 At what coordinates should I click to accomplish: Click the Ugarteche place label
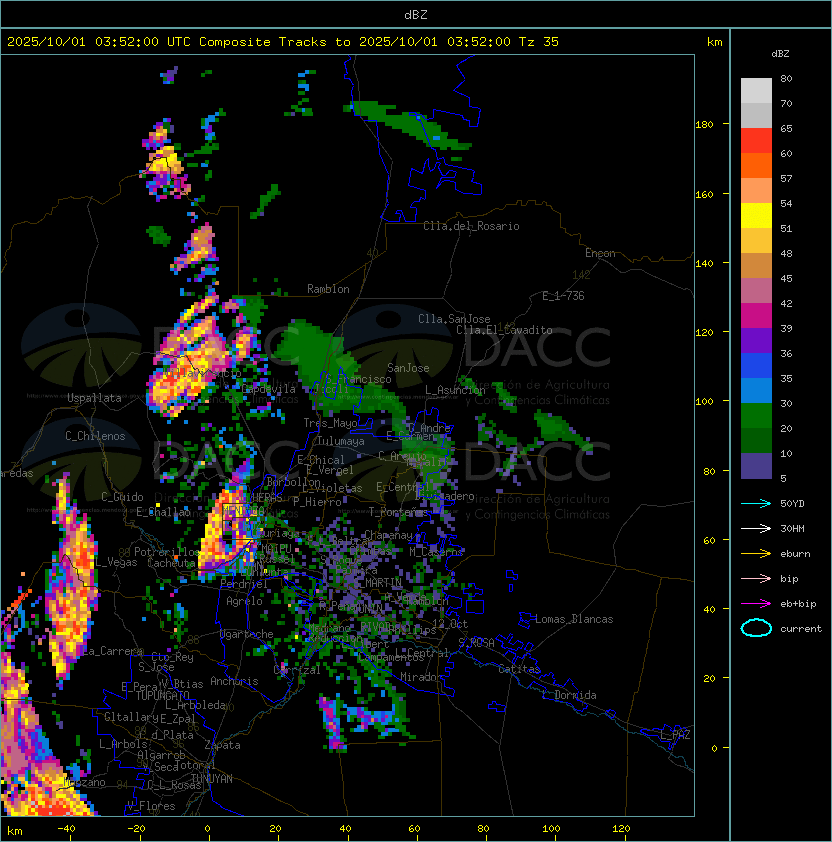point(247,634)
